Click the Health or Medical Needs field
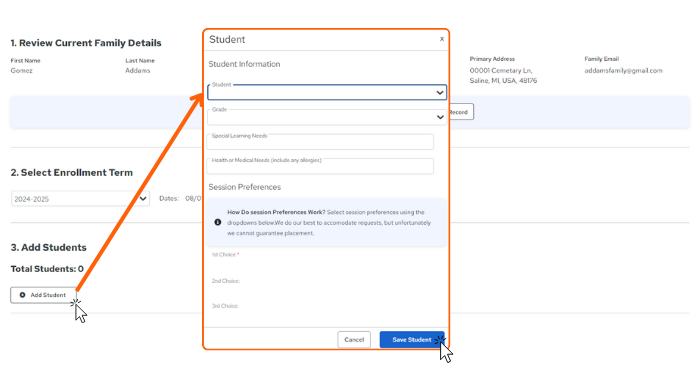700x380 pixels. [320, 166]
